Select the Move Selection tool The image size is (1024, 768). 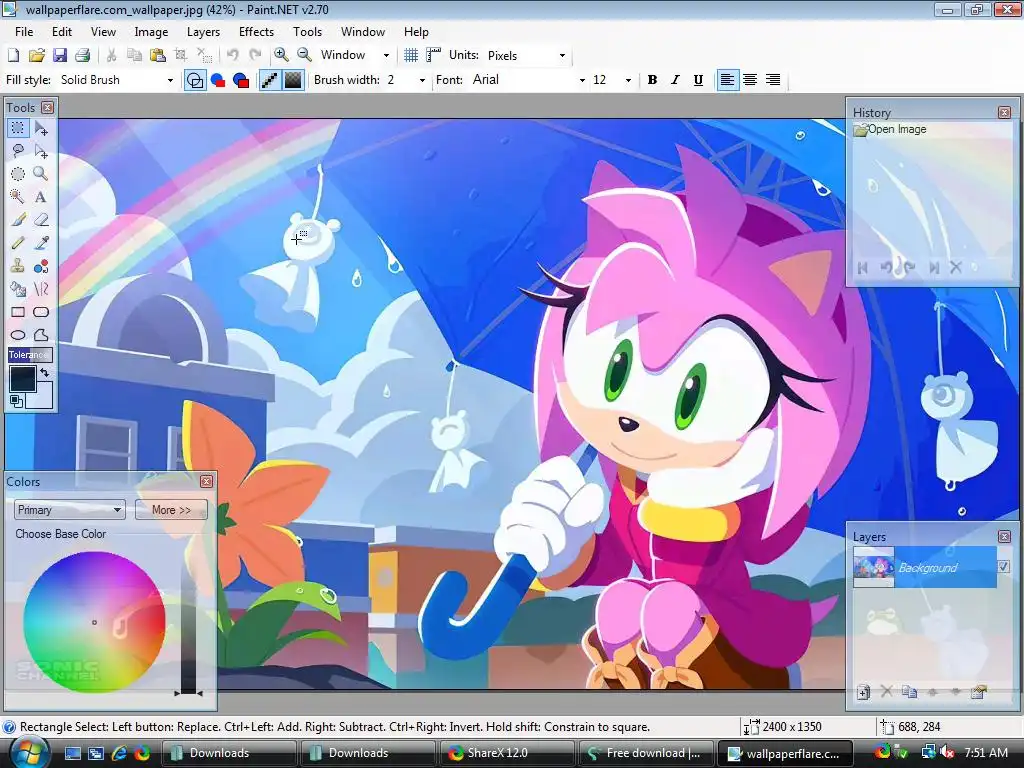41,151
